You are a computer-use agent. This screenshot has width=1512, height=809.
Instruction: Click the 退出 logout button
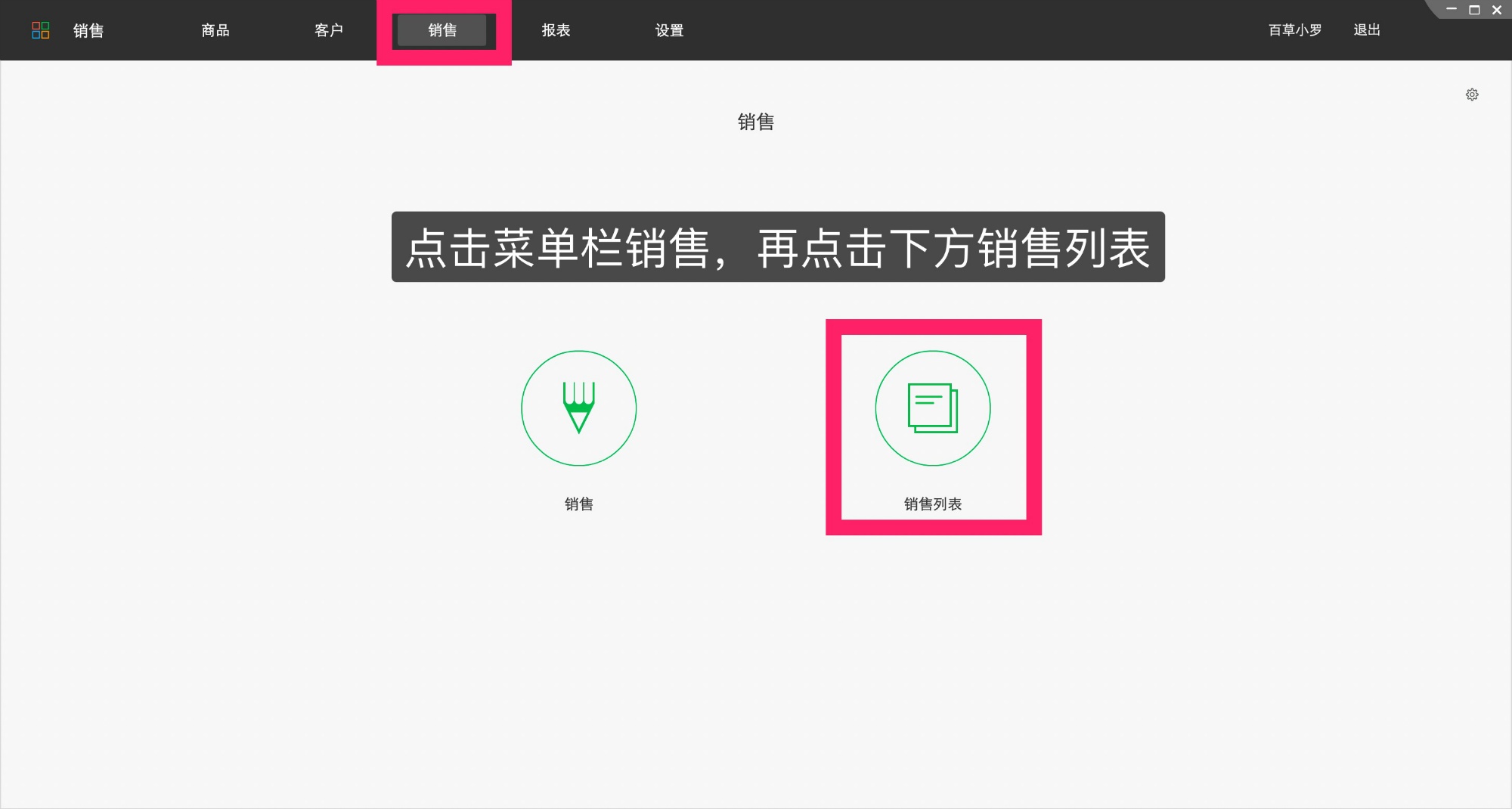[x=1366, y=30]
